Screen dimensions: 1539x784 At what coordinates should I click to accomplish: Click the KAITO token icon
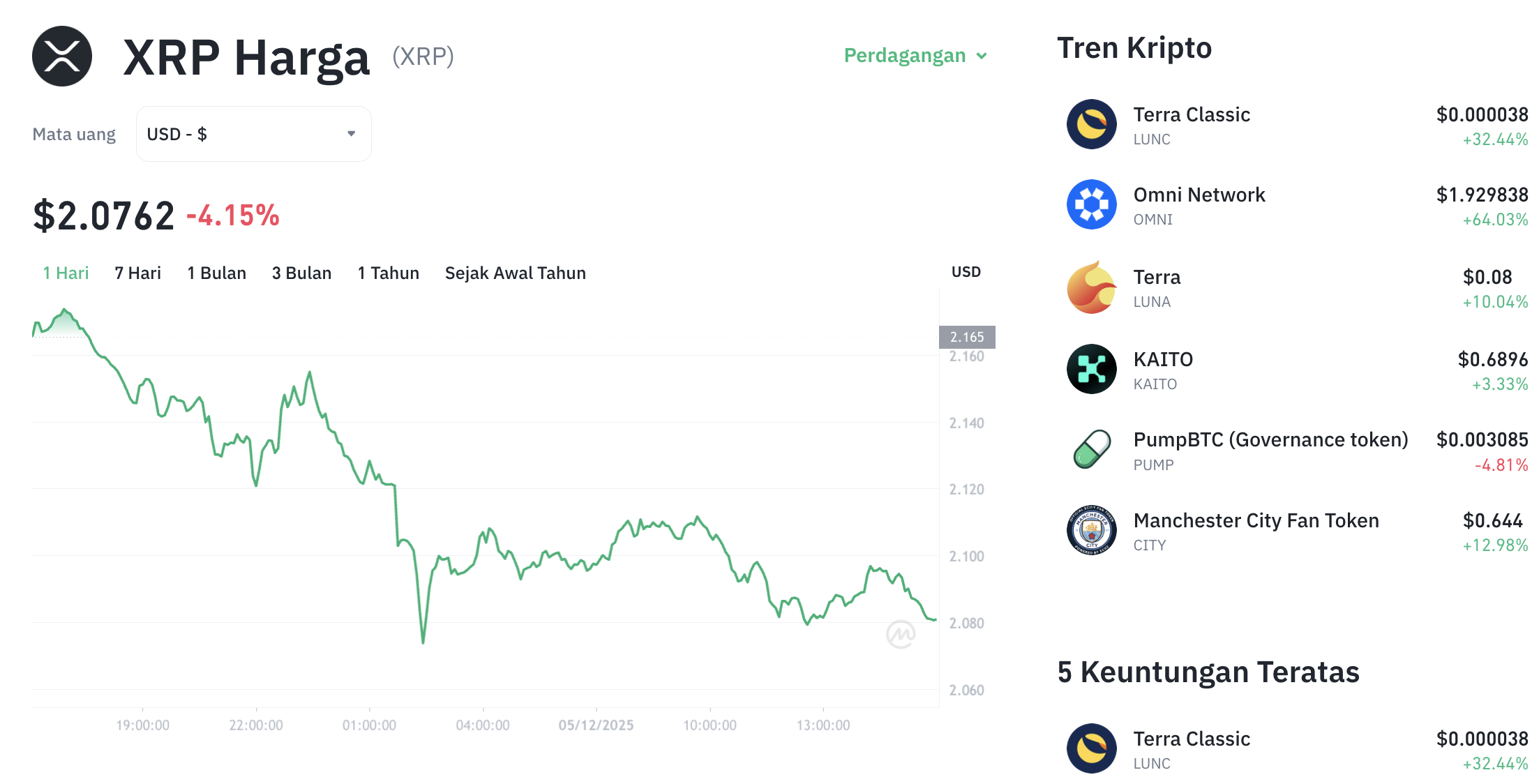coord(1091,368)
